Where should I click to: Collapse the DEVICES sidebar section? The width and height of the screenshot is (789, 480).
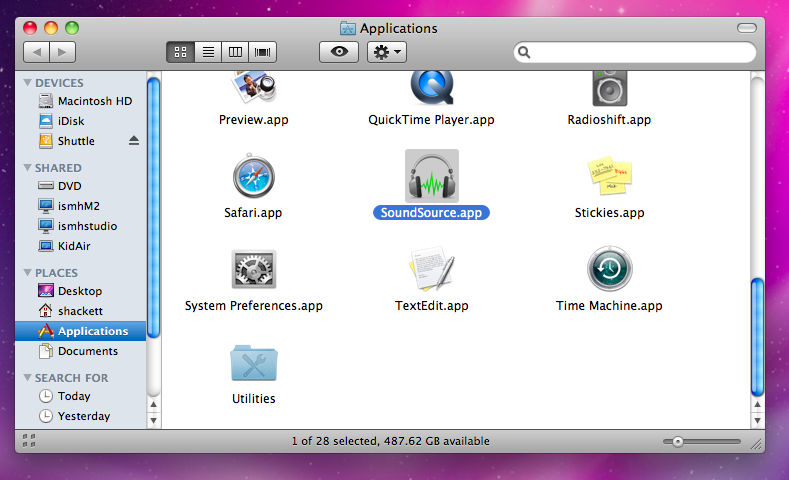tap(28, 83)
